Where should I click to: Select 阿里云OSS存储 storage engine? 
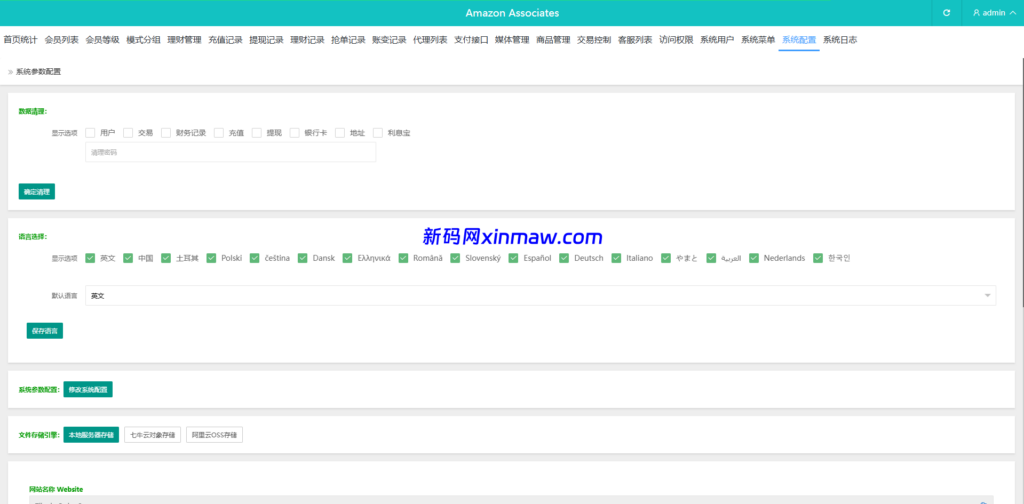tap(214, 435)
